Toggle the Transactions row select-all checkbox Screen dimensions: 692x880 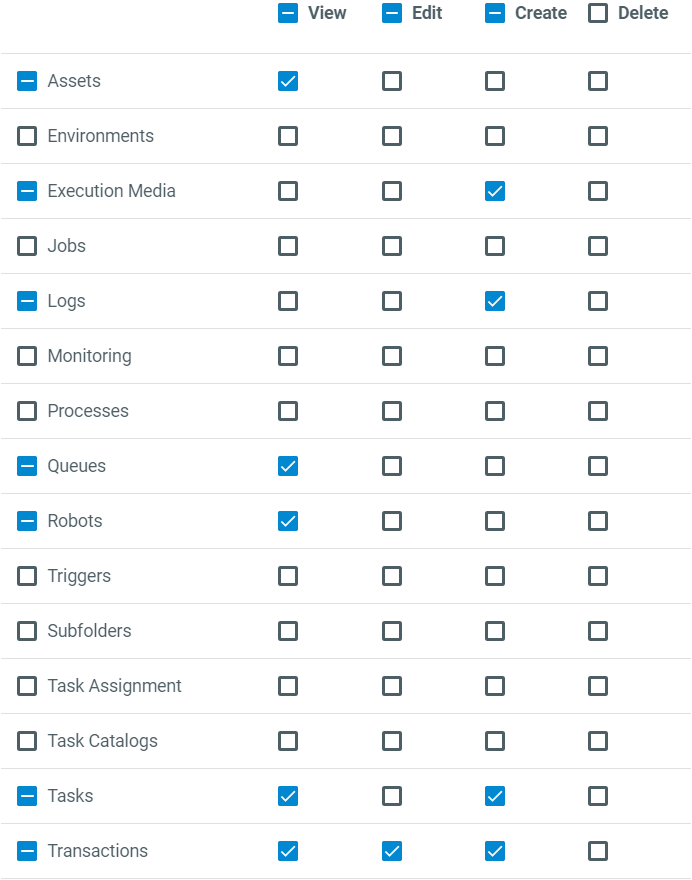pos(27,851)
